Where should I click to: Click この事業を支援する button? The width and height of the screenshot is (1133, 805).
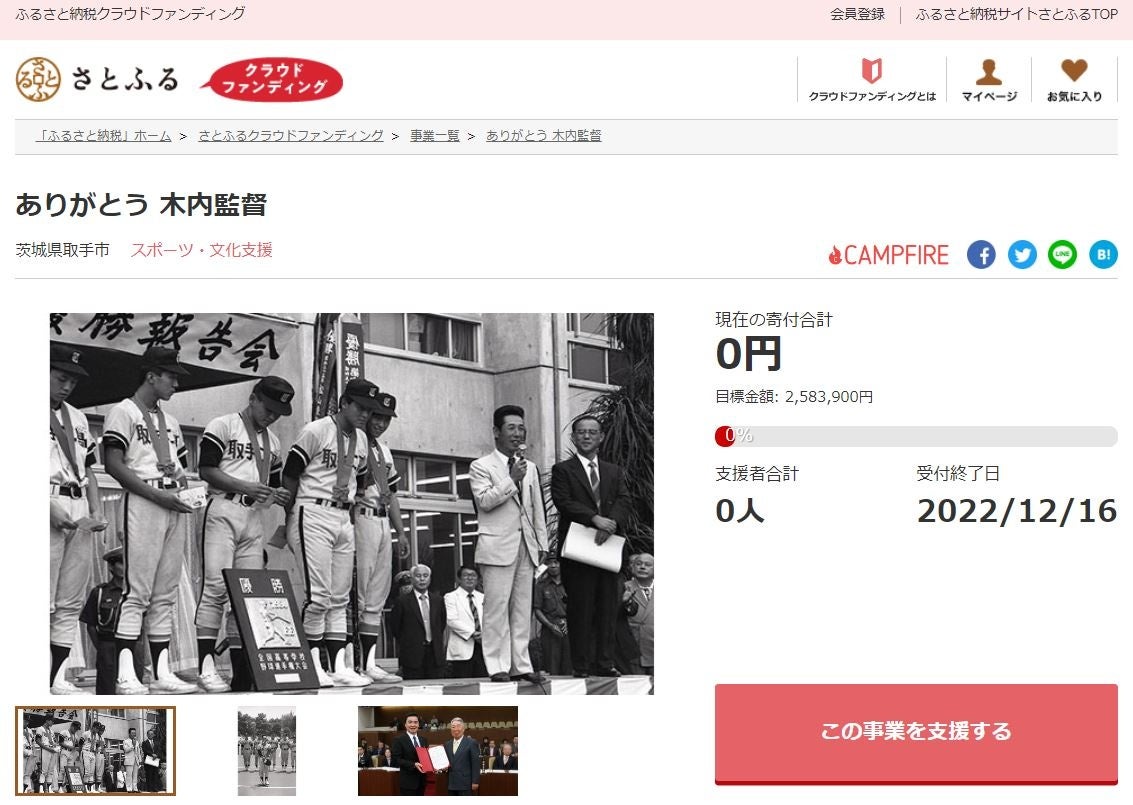click(x=916, y=733)
